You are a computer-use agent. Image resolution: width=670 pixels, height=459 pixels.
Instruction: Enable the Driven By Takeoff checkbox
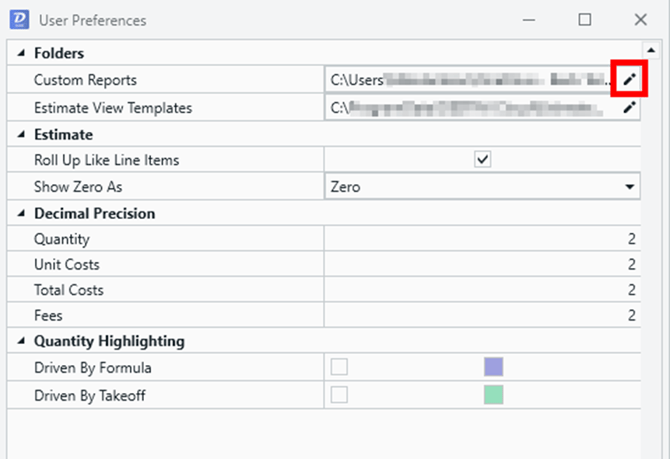(x=339, y=394)
